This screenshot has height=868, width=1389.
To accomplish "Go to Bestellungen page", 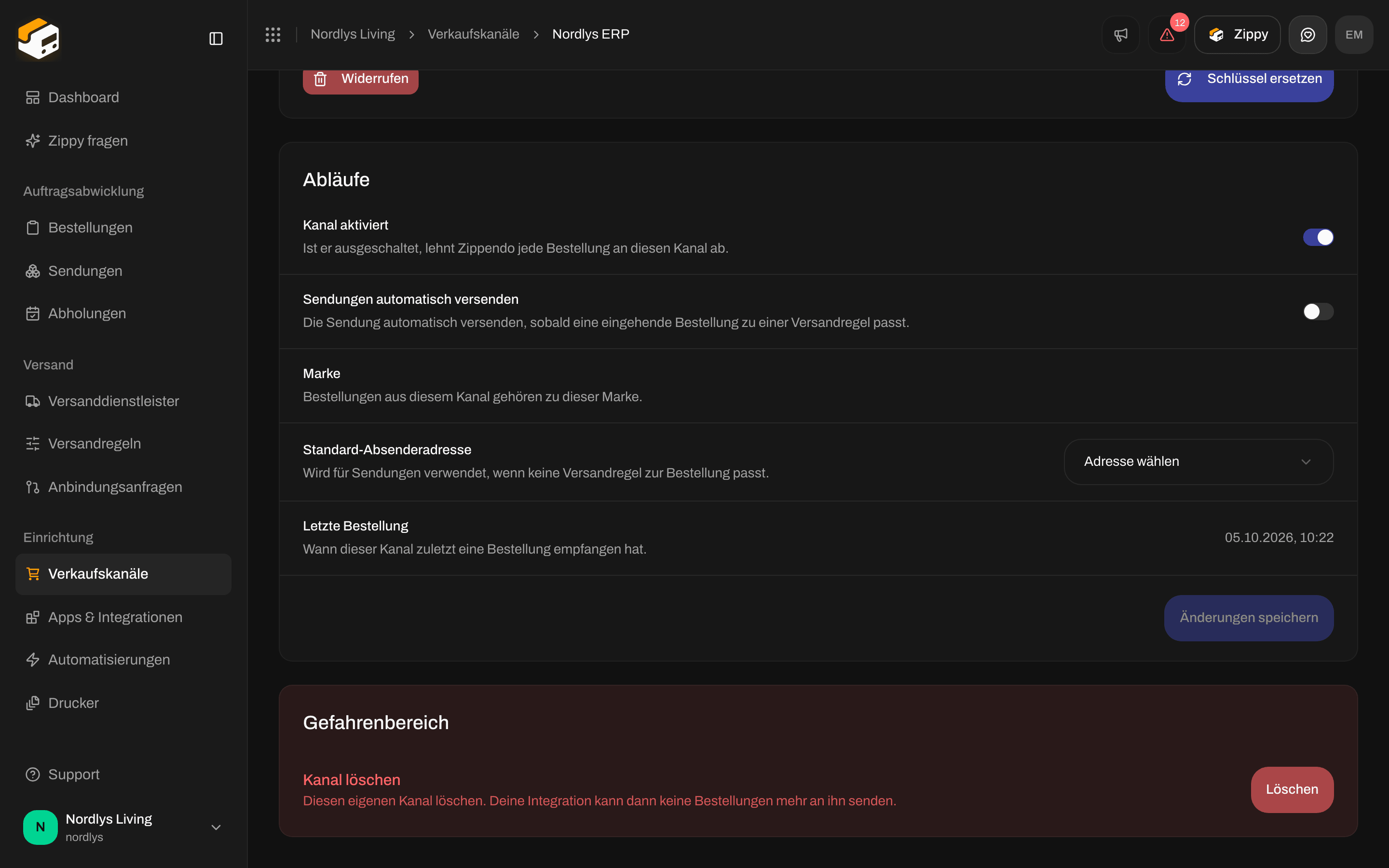I will (x=123, y=228).
